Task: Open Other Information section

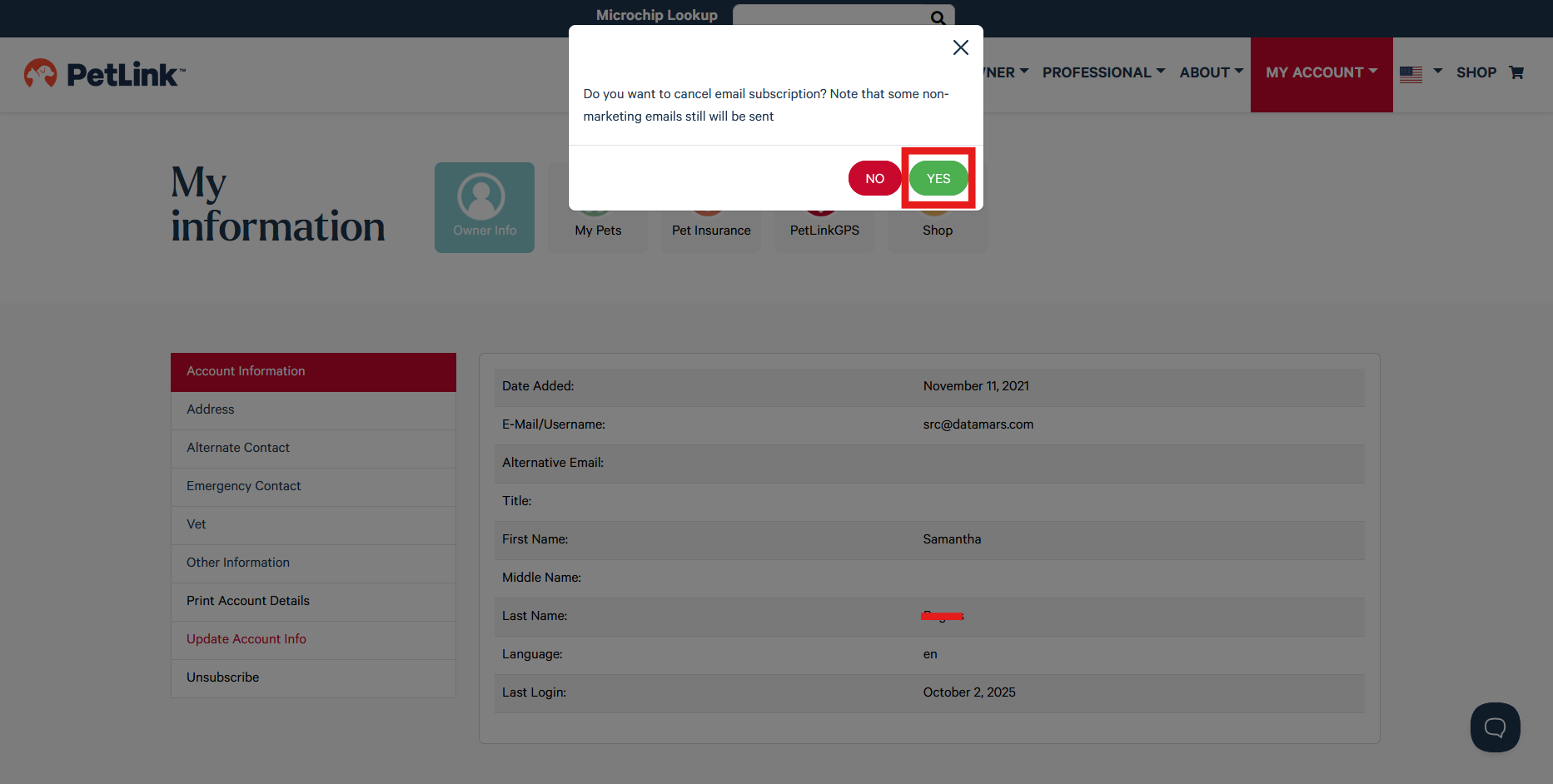Action: click(x=313, y=563)
